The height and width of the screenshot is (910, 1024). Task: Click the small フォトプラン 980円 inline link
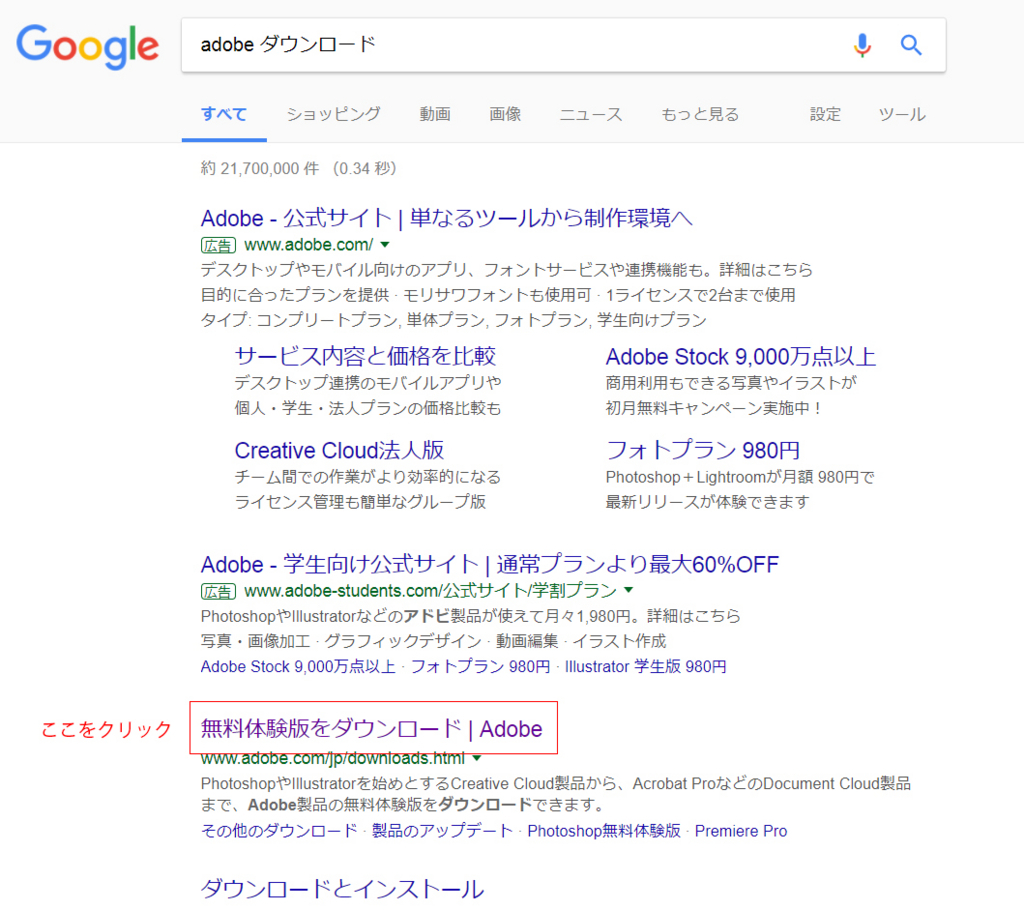480,666
